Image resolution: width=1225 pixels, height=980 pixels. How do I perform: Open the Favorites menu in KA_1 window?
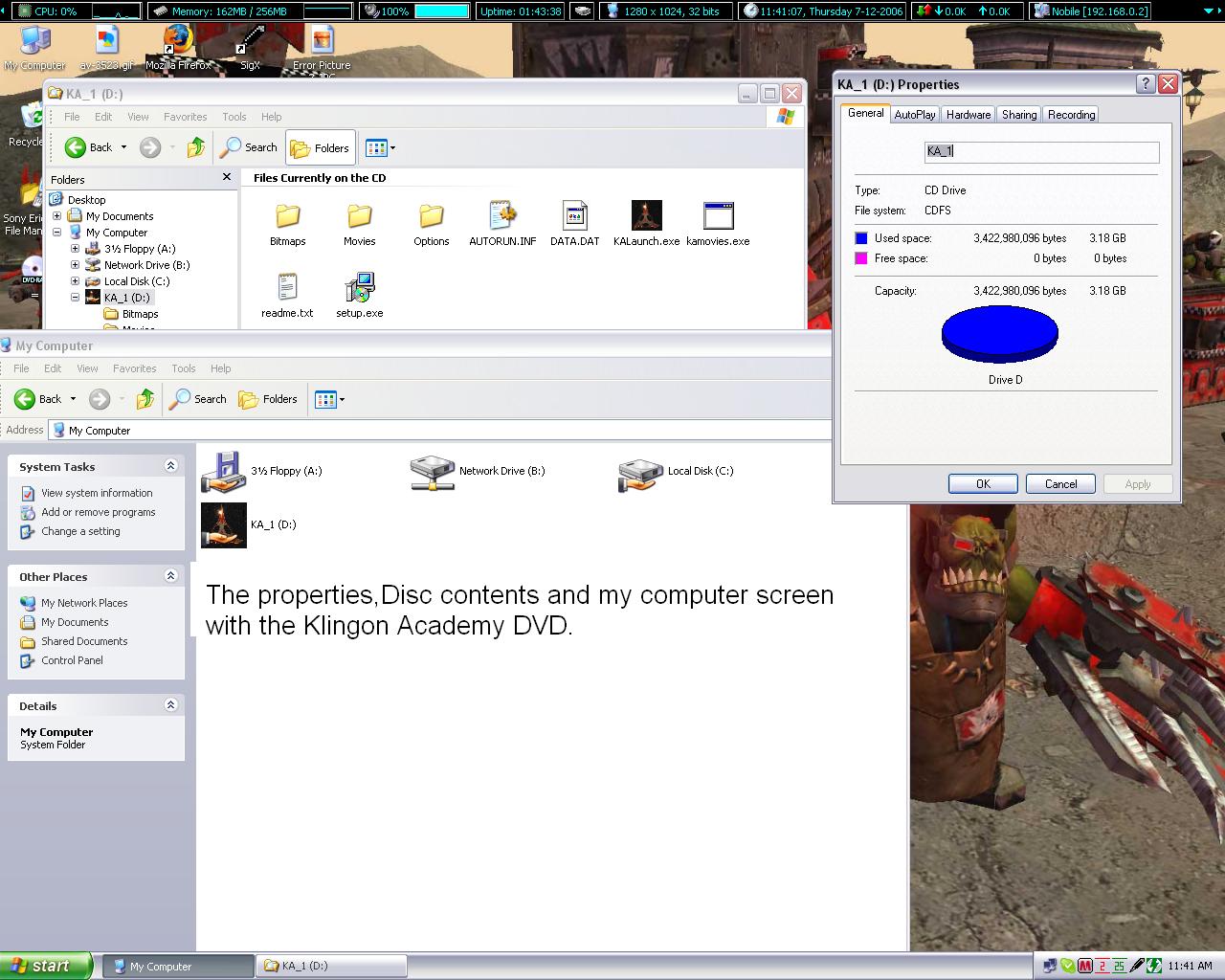(185, 117)
